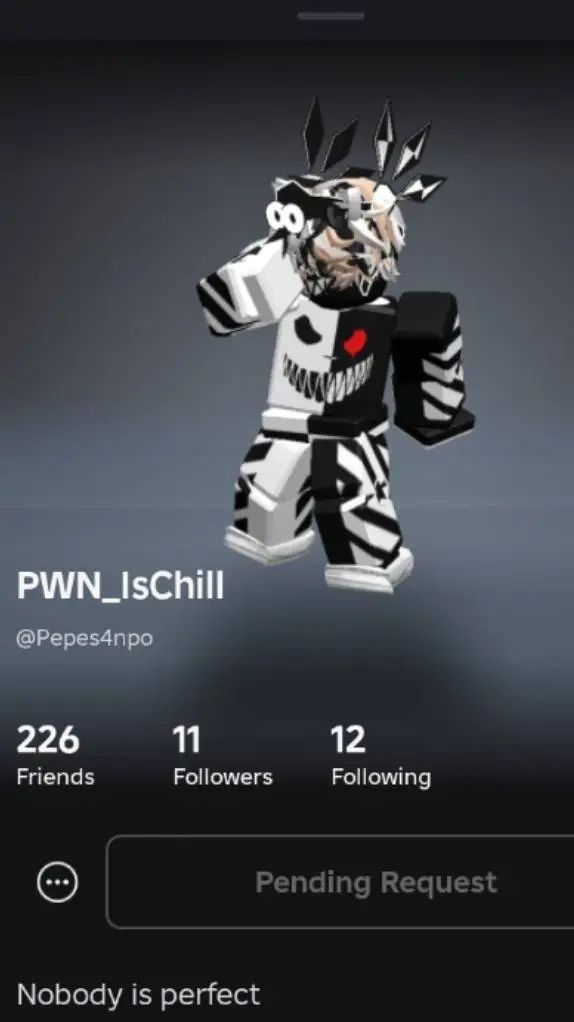Tap the 11 followers count
Viewport: 574px width, 1022px height.
[186, 740]
